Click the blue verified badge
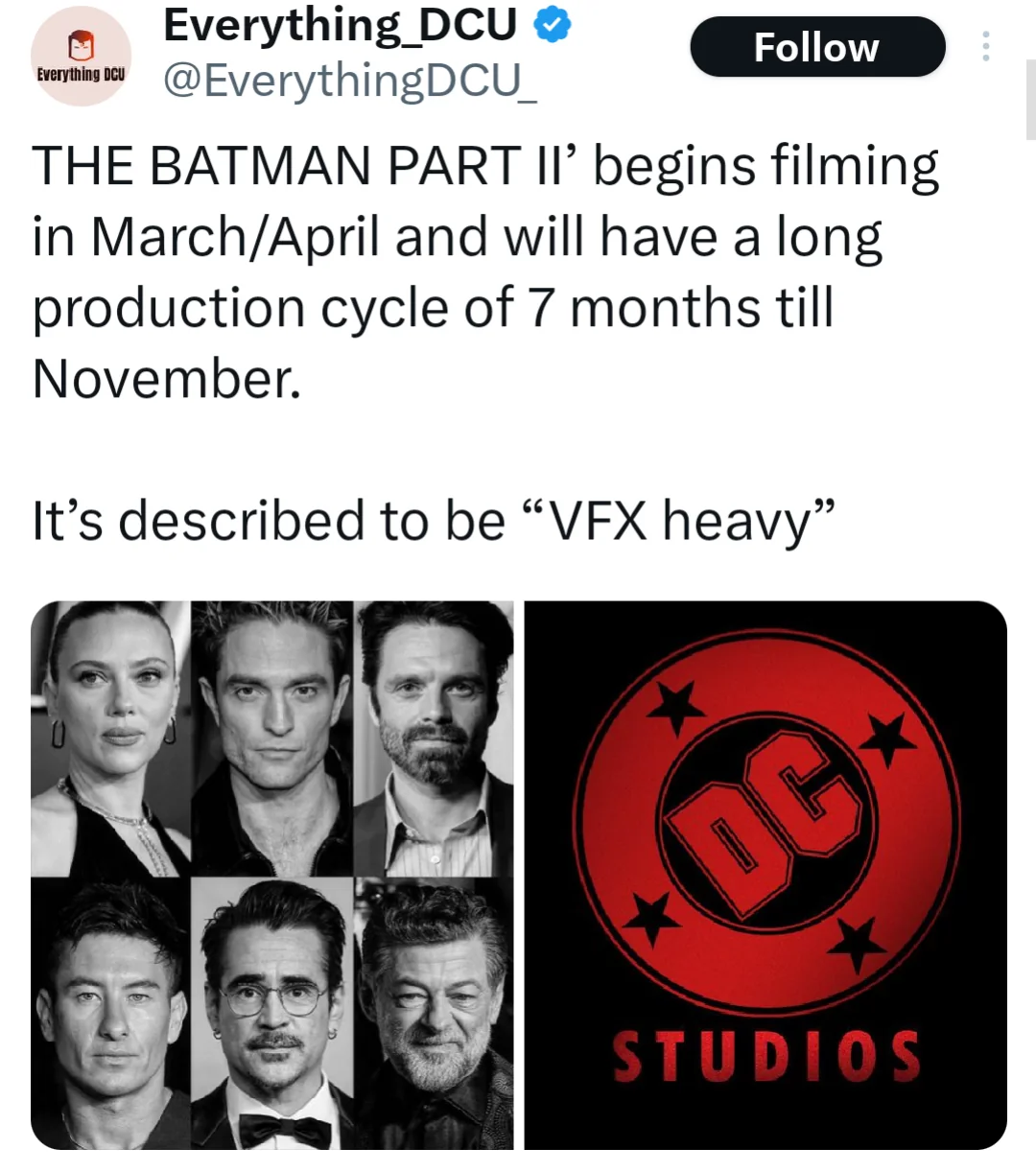Viewport: 1036px width, 1172px height. click(x=552, y=26)
